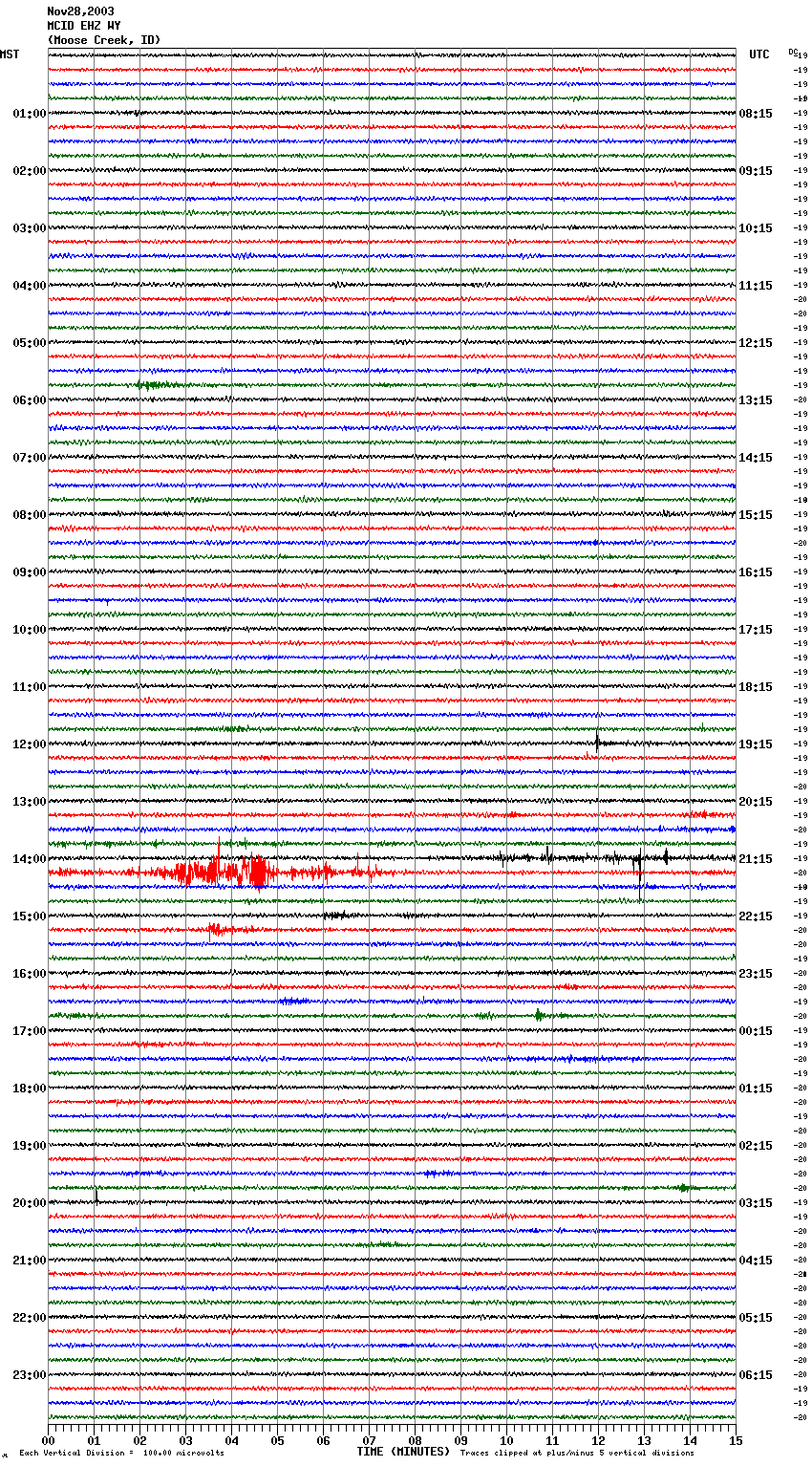Select the 21:15 UTC time label
The width and height of the screenshot is (812, 1466).
756,859
